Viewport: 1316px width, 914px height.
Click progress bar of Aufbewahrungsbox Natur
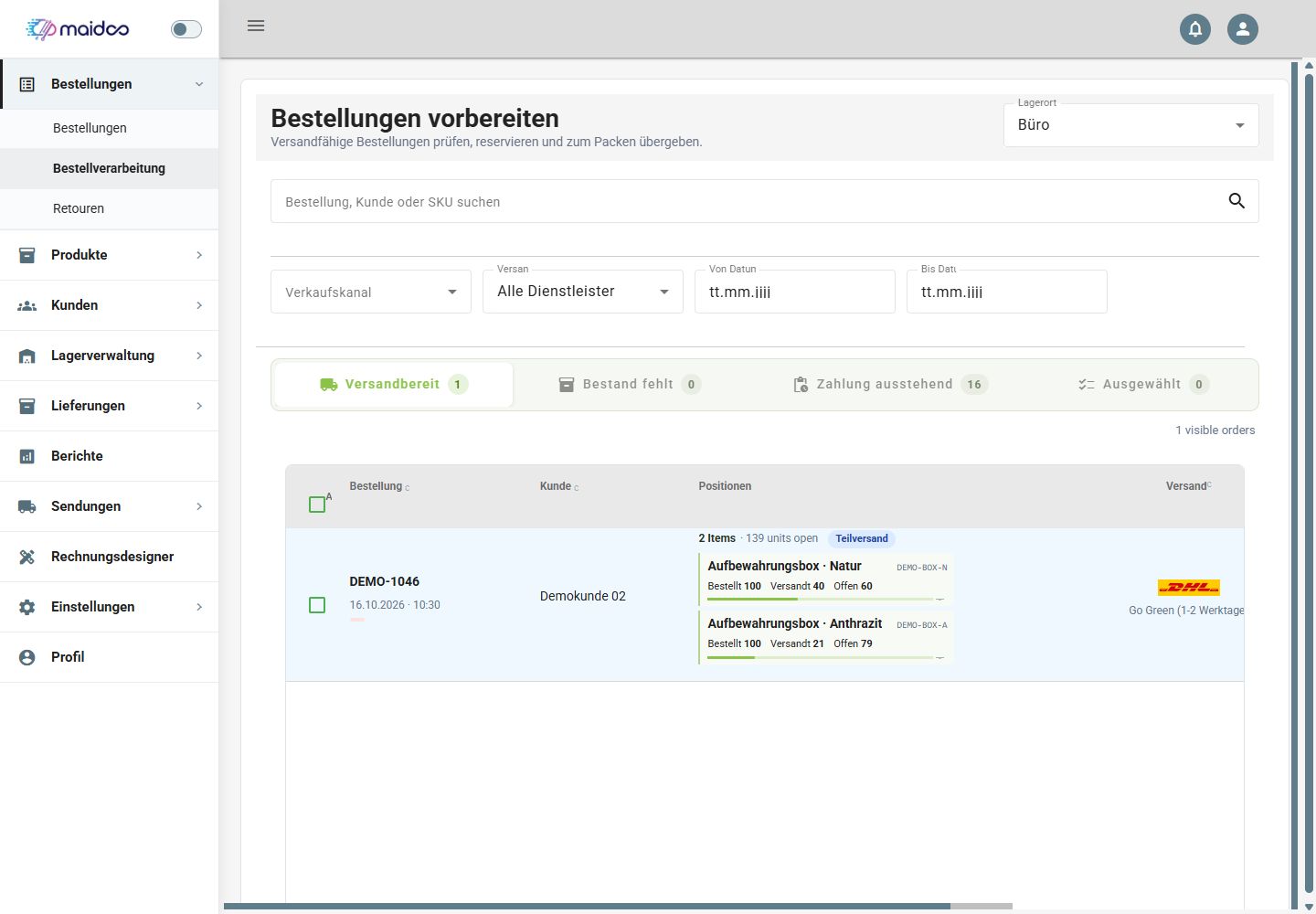(820, 599)
